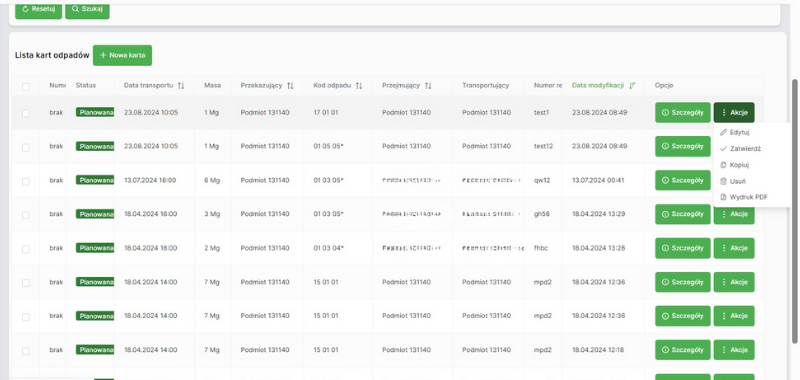The image size is (800, 380).
Task: Expand Akcje dropdown for the fhbc row
Action: pos(734,248)
